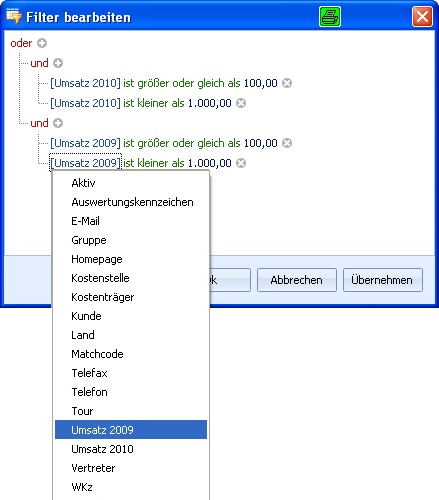Edit value 1.000,00 for Umsatz 2009
Image resolution: width=439 pixels, height=500 pixels.
(x=210, y=163)
